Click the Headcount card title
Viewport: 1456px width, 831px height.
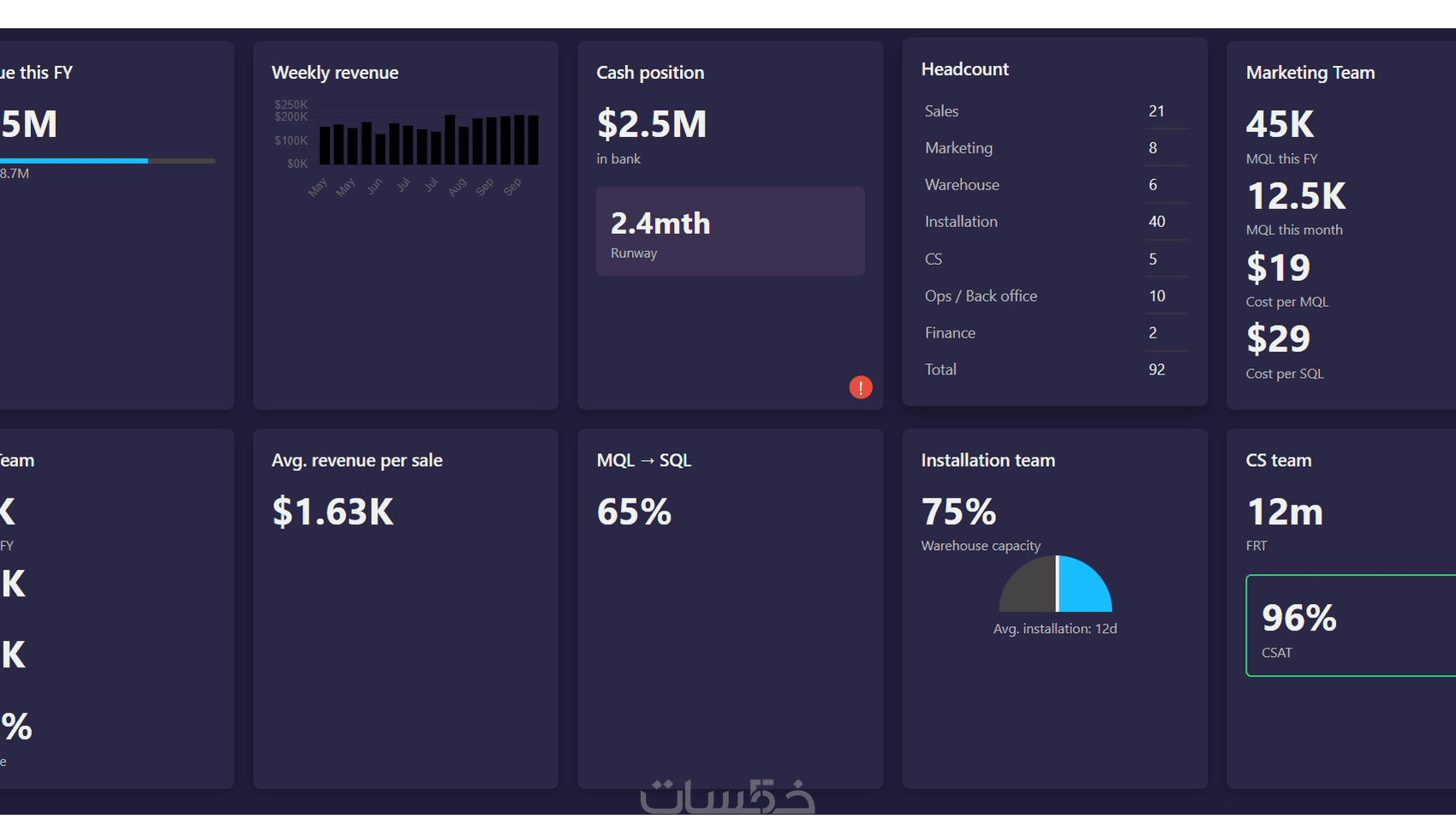[965, 69]
